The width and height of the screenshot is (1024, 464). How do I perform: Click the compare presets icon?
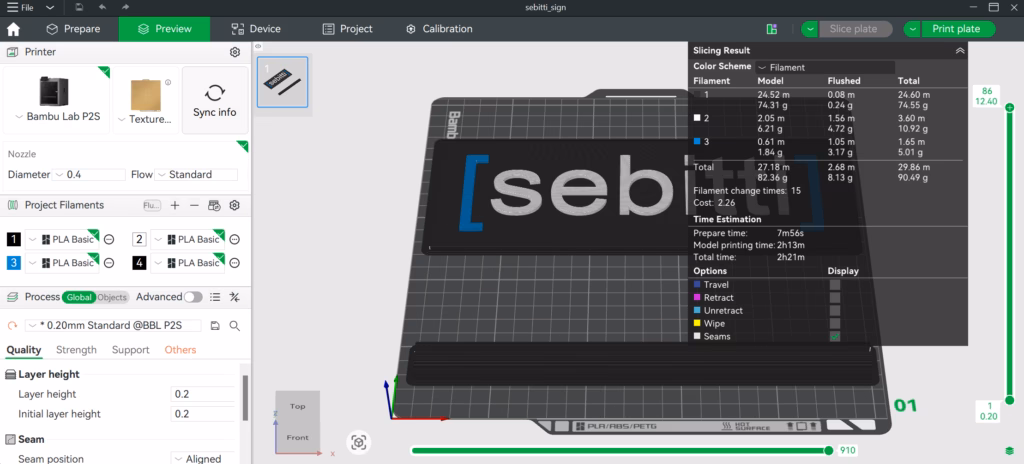click(x=235, y=297)
